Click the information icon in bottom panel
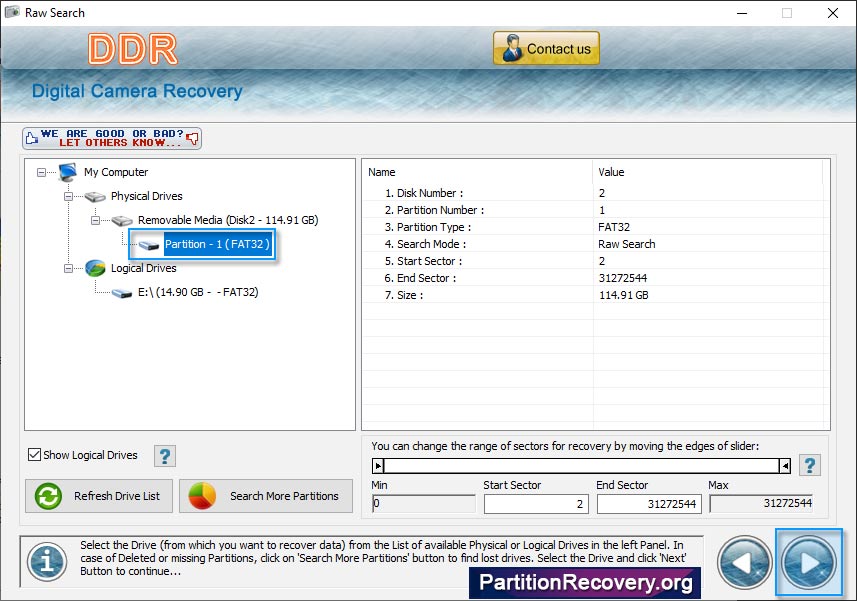The image size is (857, 601). coord(46,562)
